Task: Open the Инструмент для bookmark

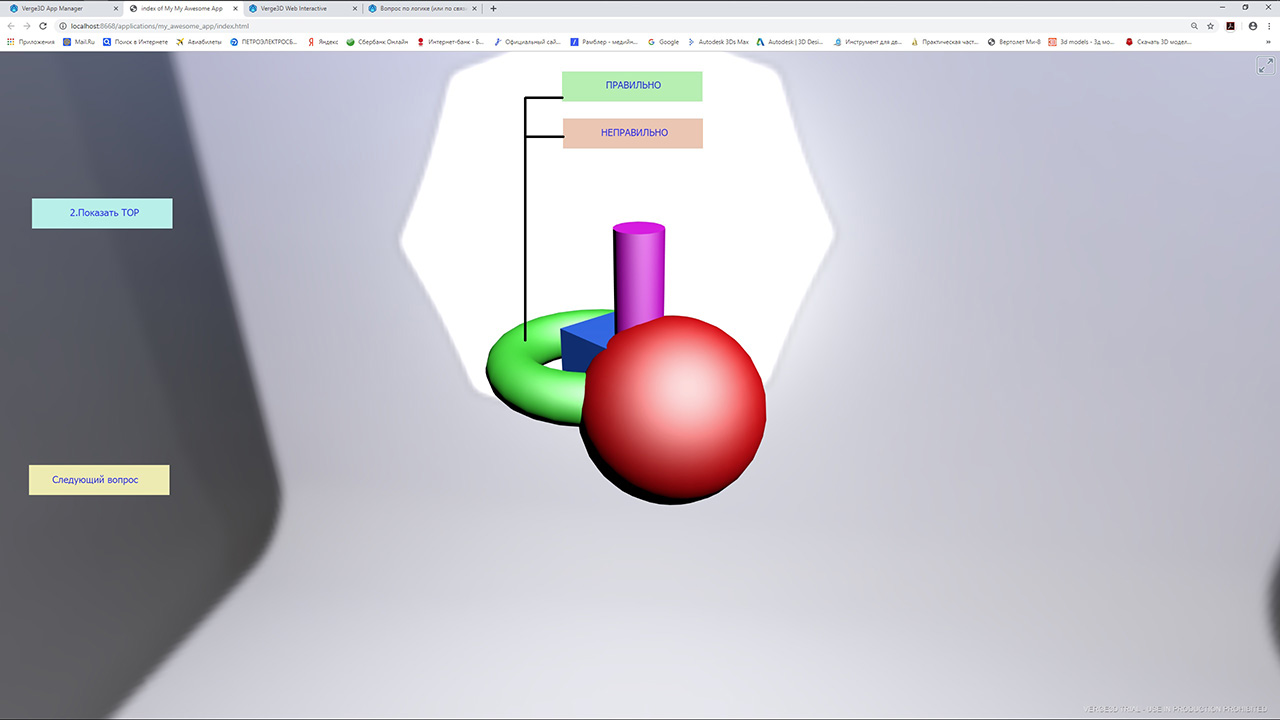Action: click(x=869, y=42)
